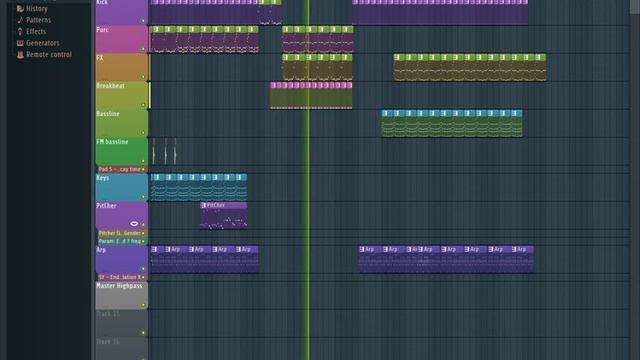640x360 pixels.
Task: Mute the Perc track with its green dot
Action: [143, 49]
